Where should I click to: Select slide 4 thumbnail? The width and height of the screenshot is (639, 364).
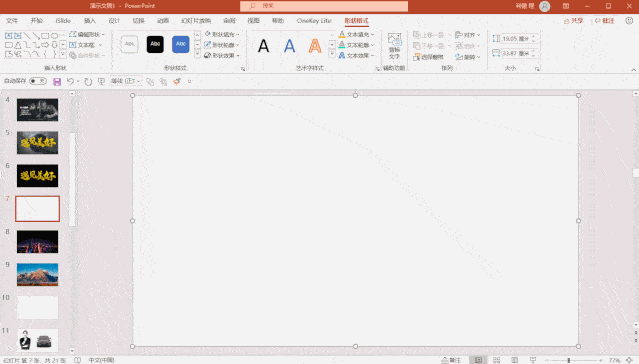37,110
